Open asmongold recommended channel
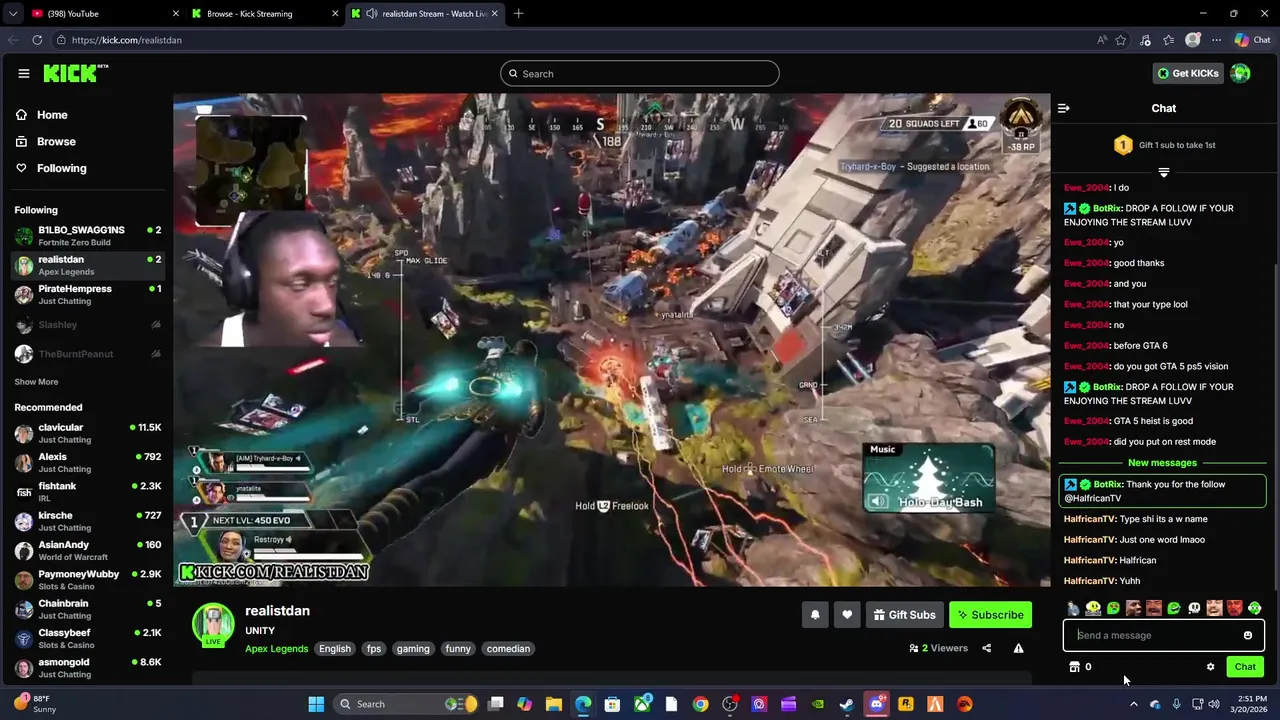The image size is (1280, 720). [x=87, y=668]
